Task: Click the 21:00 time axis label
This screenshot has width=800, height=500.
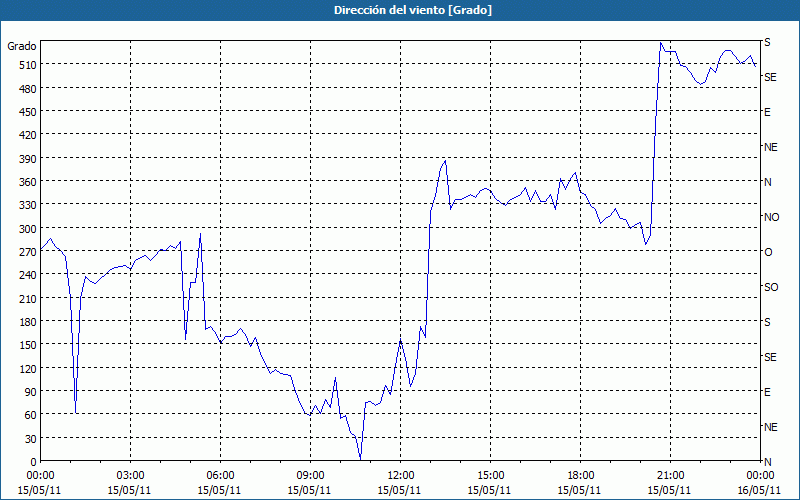Action: tap(670, 476)
